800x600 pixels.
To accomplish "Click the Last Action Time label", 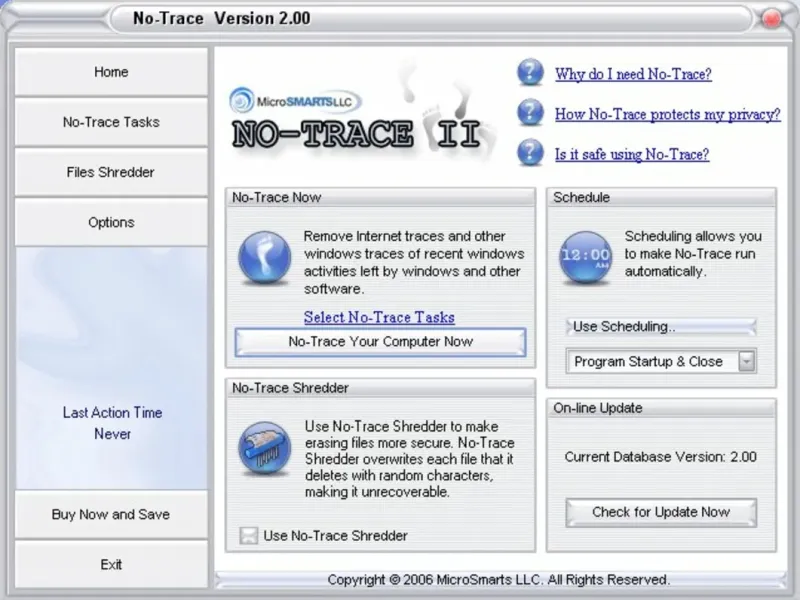I will [112, 412].
